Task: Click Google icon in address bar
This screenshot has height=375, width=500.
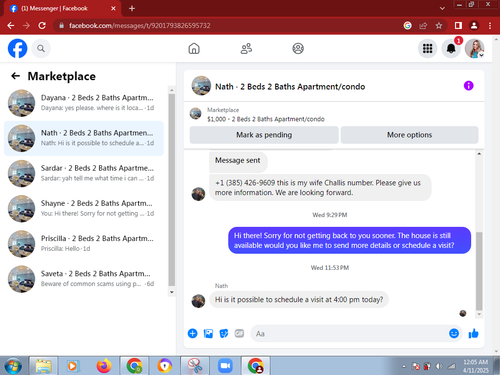Action: (x=407, y=25)
